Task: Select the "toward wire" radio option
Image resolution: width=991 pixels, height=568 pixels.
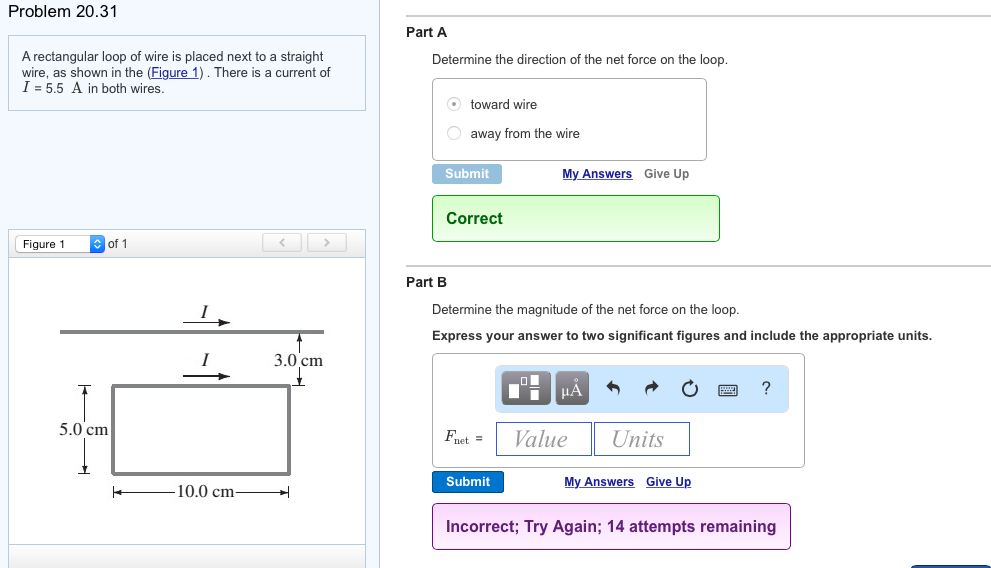Action: [x=454, y=104]
